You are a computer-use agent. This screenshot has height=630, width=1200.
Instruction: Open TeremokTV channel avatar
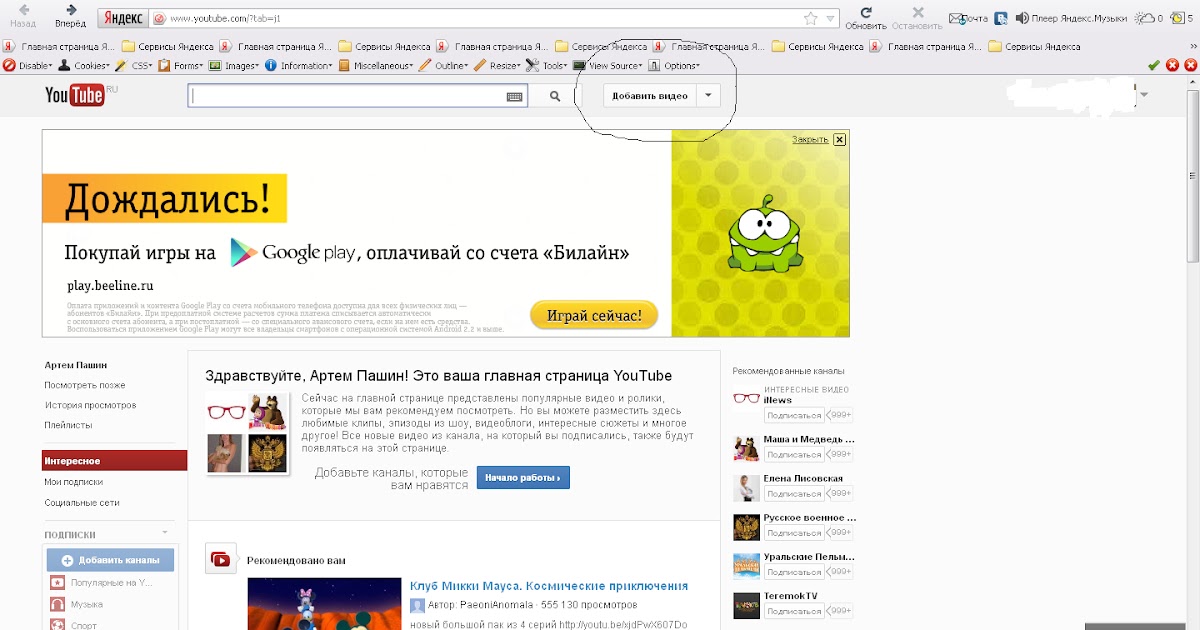746,606
